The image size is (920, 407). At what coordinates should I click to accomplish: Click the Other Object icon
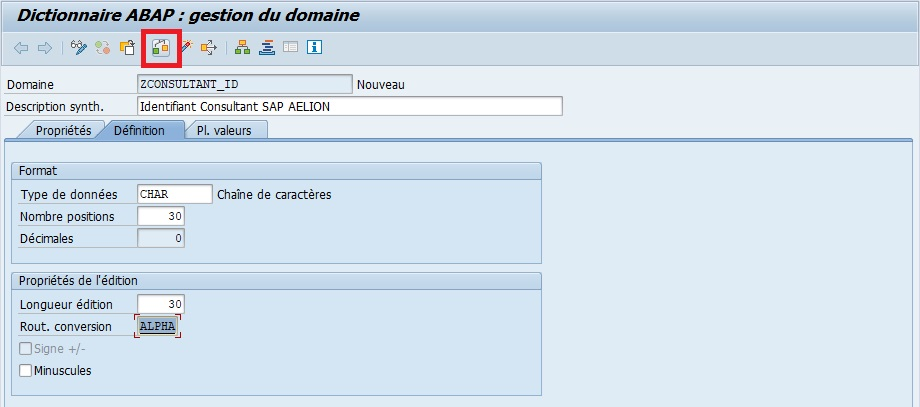click(127, 48)
